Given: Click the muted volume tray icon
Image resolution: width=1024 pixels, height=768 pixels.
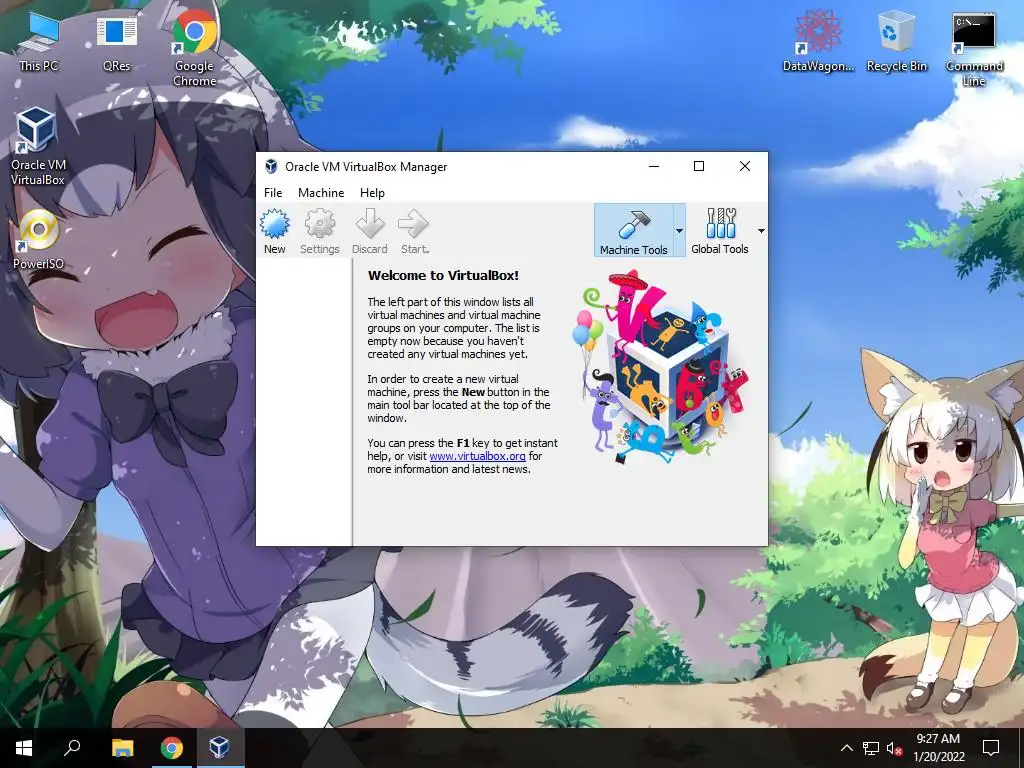Looking at the screenshot, I should pyautogui.click(x=895, y=748).
